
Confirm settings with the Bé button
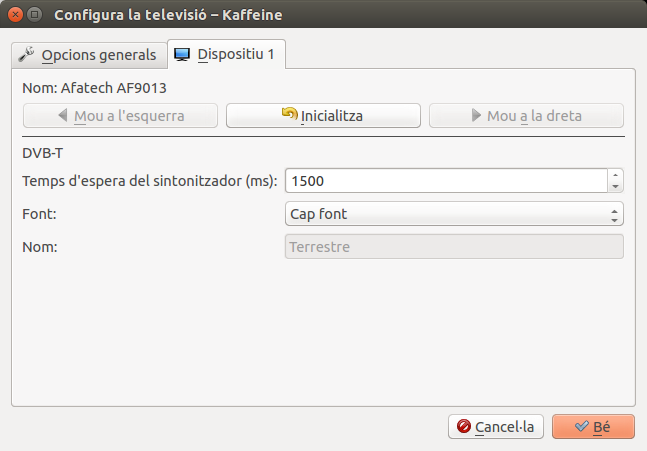[x=593, y=427]
